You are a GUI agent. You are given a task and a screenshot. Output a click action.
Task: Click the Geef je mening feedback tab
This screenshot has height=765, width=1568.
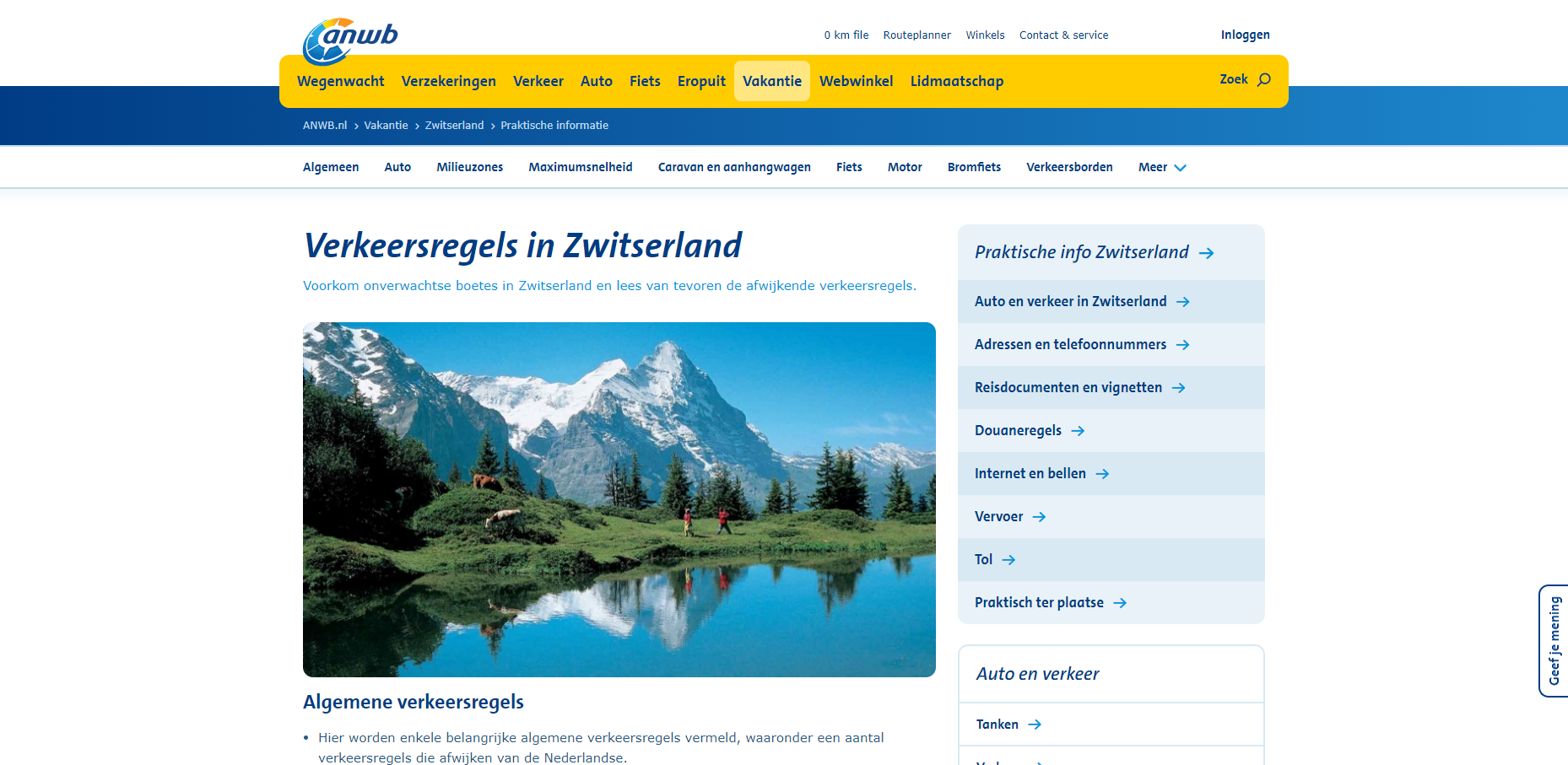tap(1554, 641)
